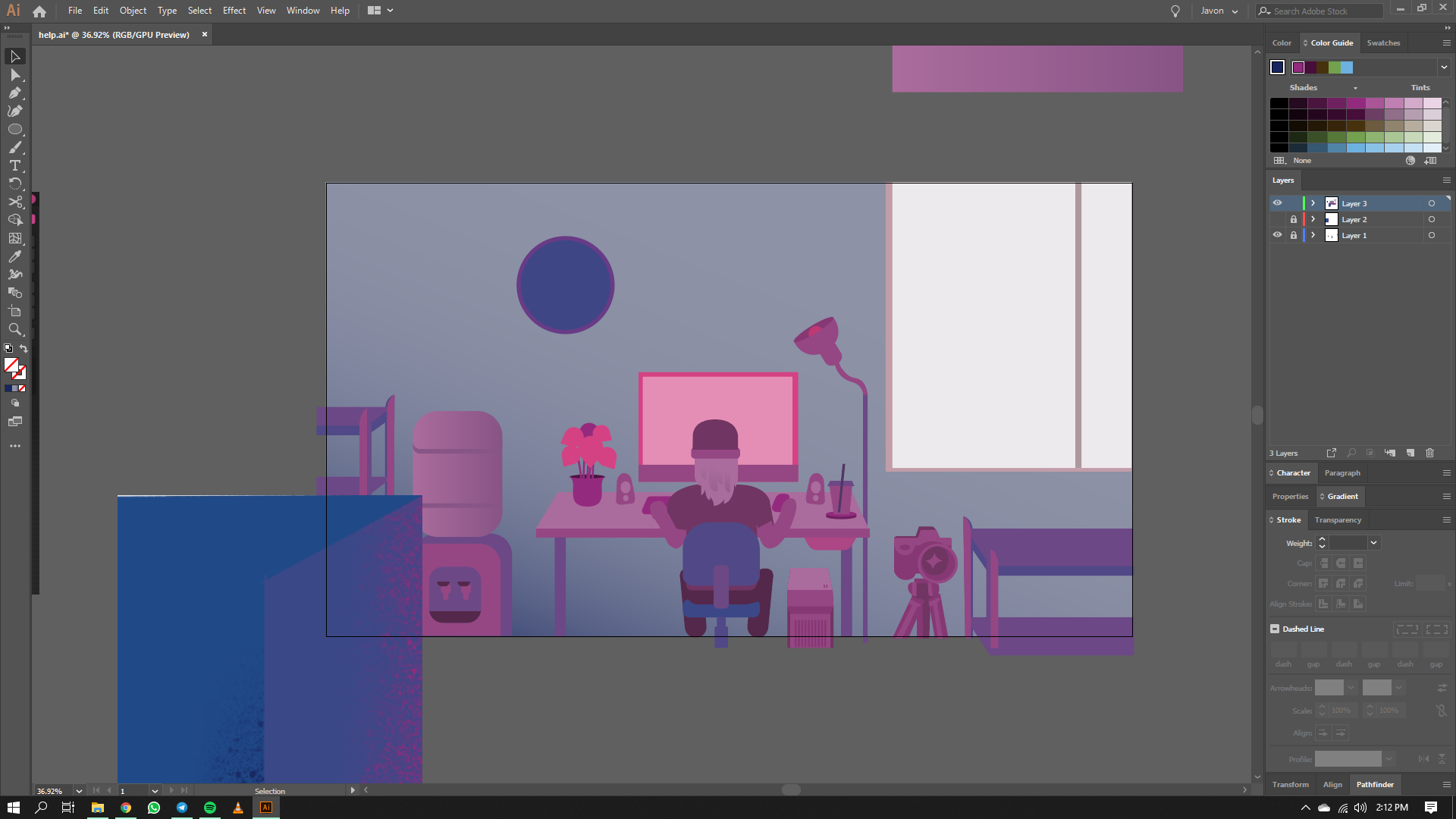Viewport: 1456px width, 819px height.
Task: Edit colors with color wheel icon
Action: point(1410,161)
